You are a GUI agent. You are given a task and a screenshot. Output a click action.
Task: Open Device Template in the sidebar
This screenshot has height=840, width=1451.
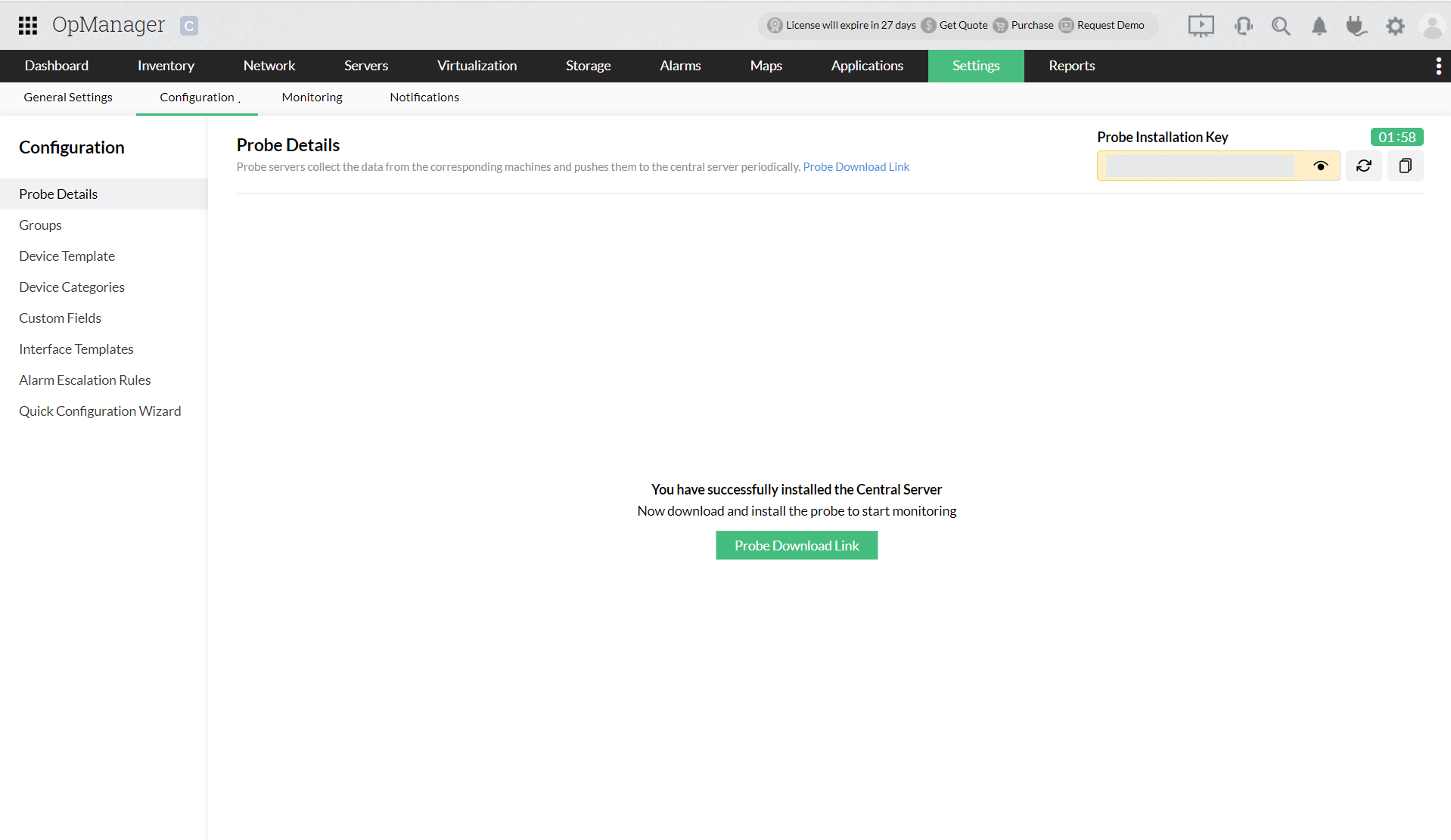point(104,256)
